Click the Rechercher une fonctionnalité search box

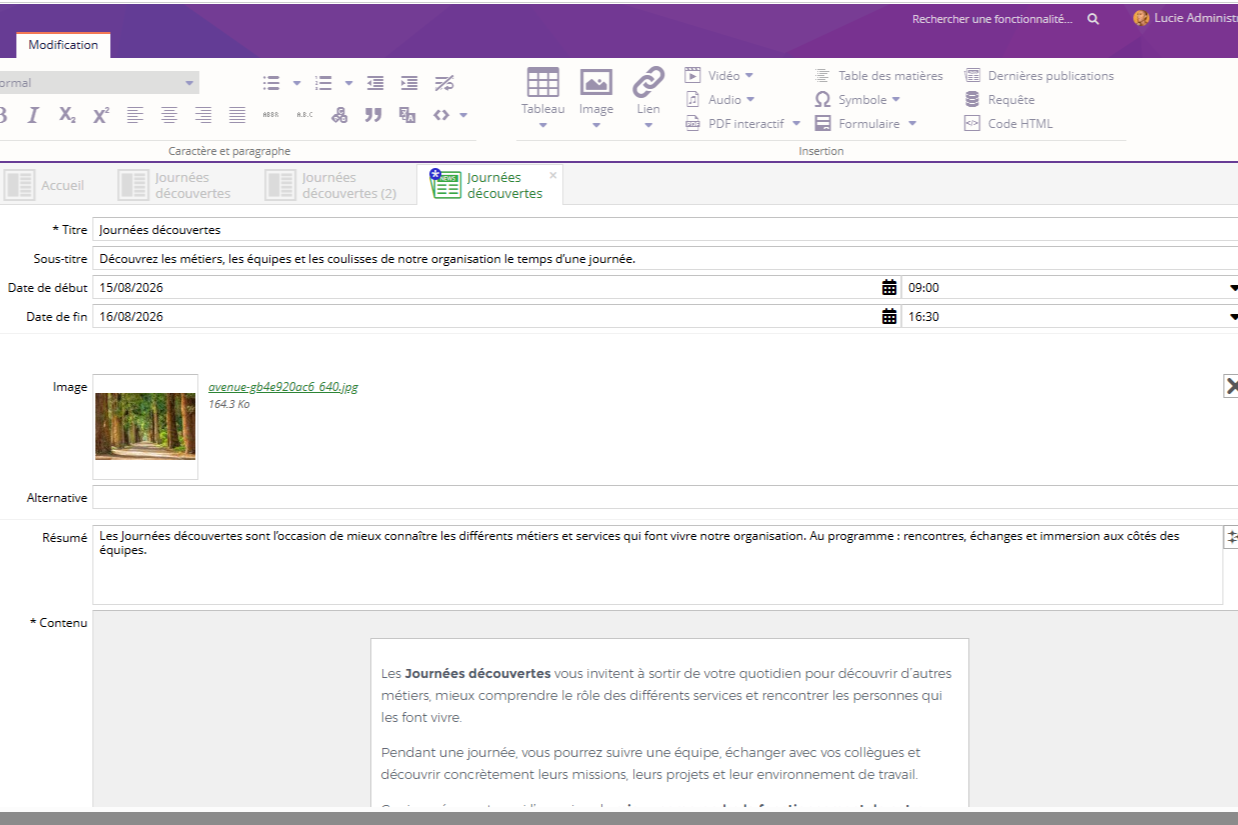(992, 19)
